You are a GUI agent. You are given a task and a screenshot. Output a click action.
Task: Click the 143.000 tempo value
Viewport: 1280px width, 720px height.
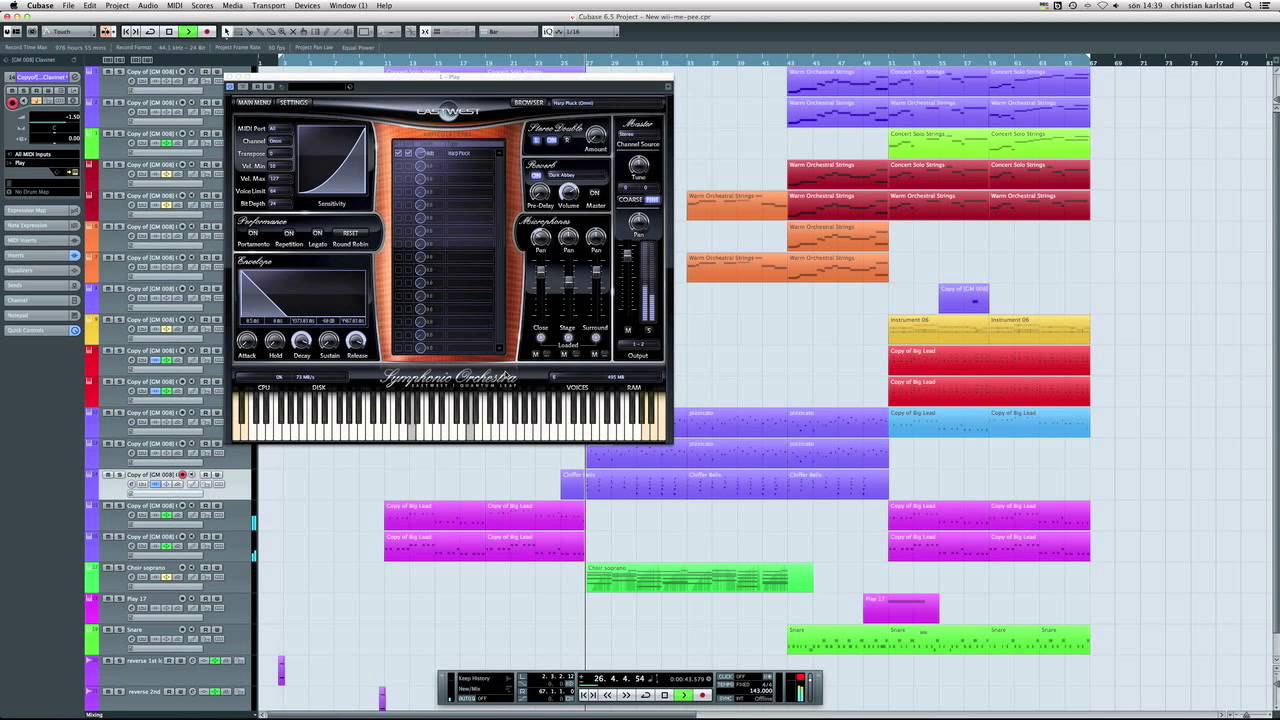coord(761,691)
